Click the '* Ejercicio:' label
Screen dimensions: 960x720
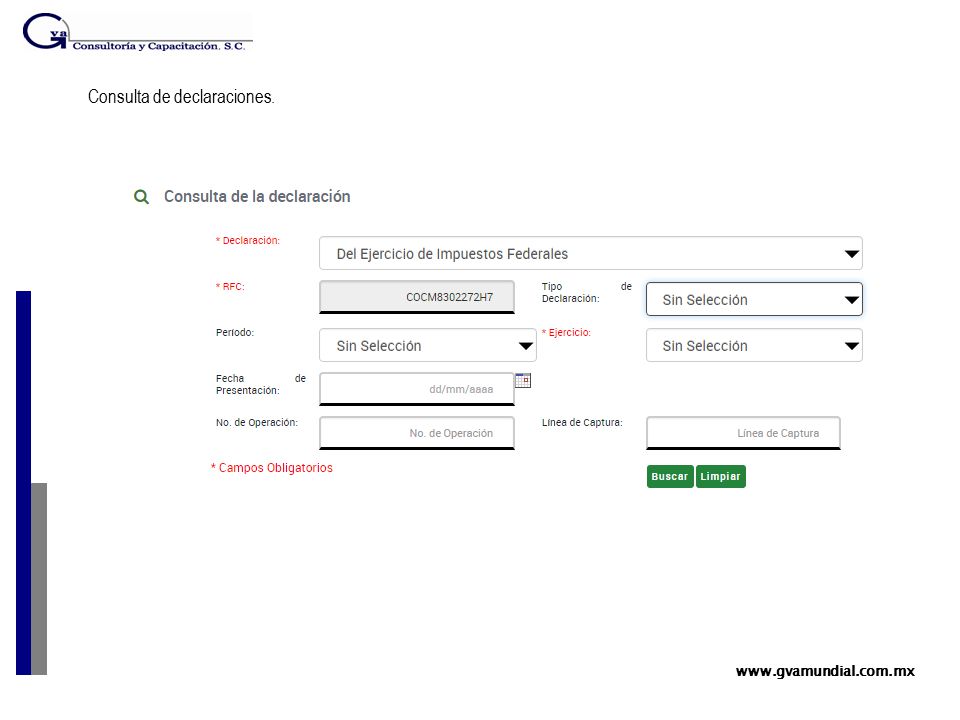[x=566, y=332]
